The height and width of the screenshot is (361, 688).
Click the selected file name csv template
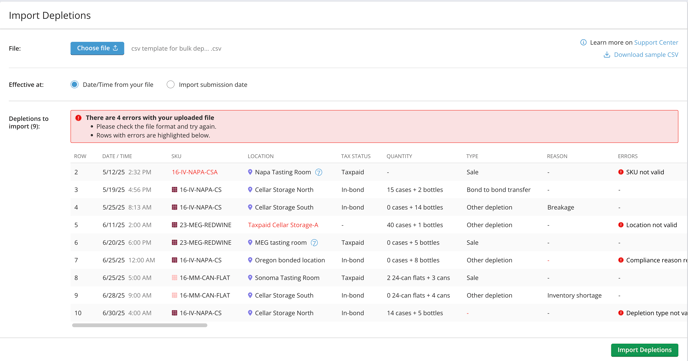pos(176,49)
